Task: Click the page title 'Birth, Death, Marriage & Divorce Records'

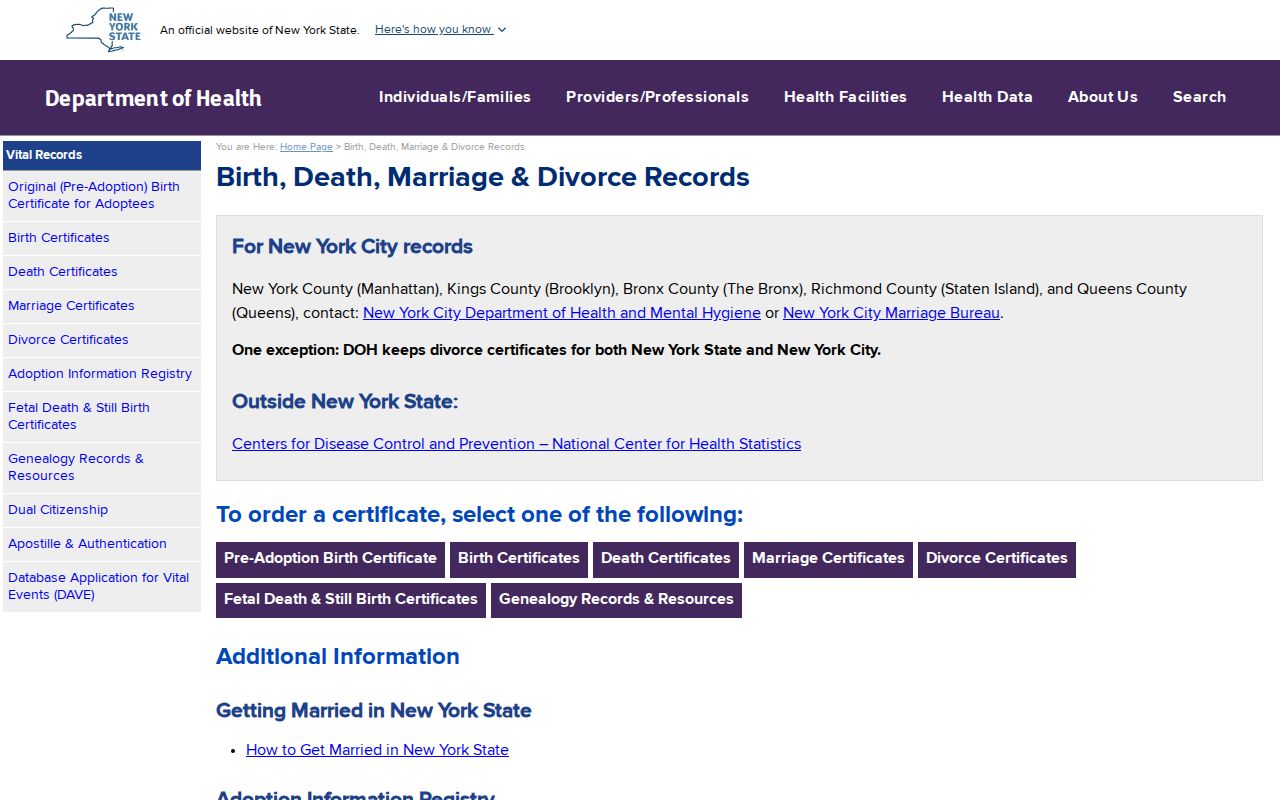Action: coord(483,177)
